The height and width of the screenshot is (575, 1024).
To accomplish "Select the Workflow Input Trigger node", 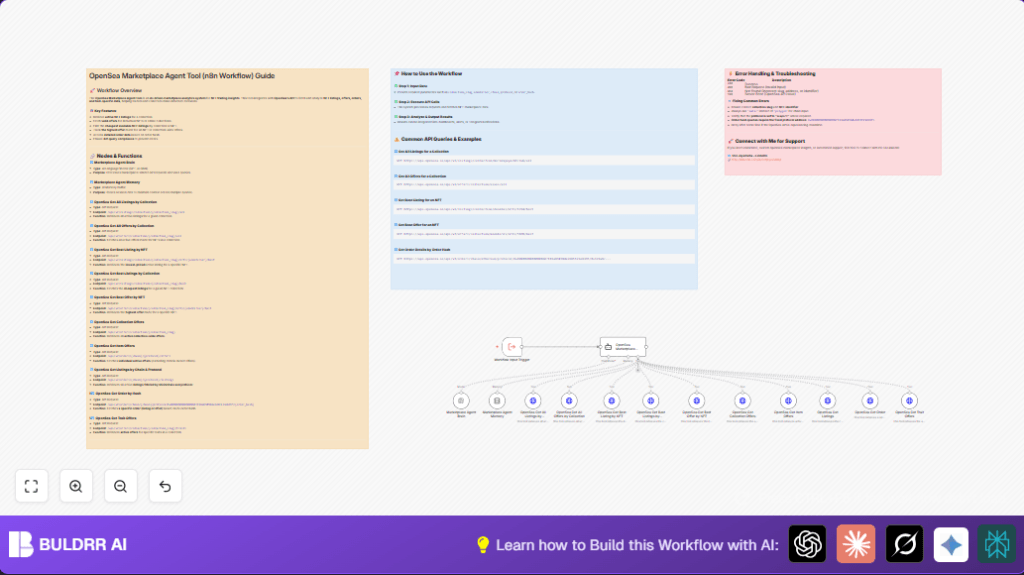I will 512,347.
